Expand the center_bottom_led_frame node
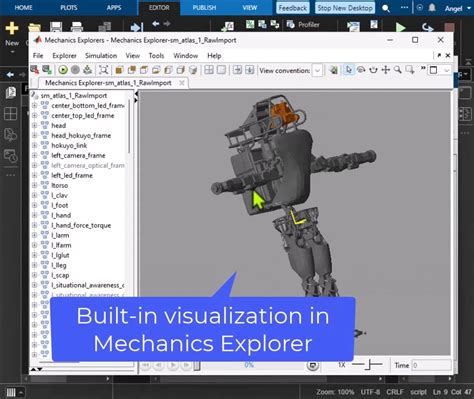 coord(34,105)
